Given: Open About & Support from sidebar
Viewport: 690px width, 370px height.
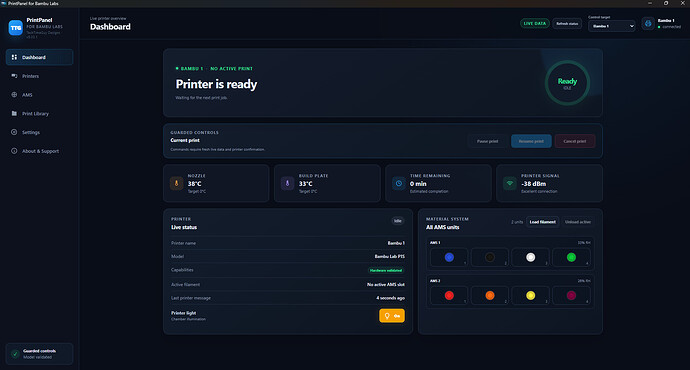Looking at the screenshot, I should point(39,151).
